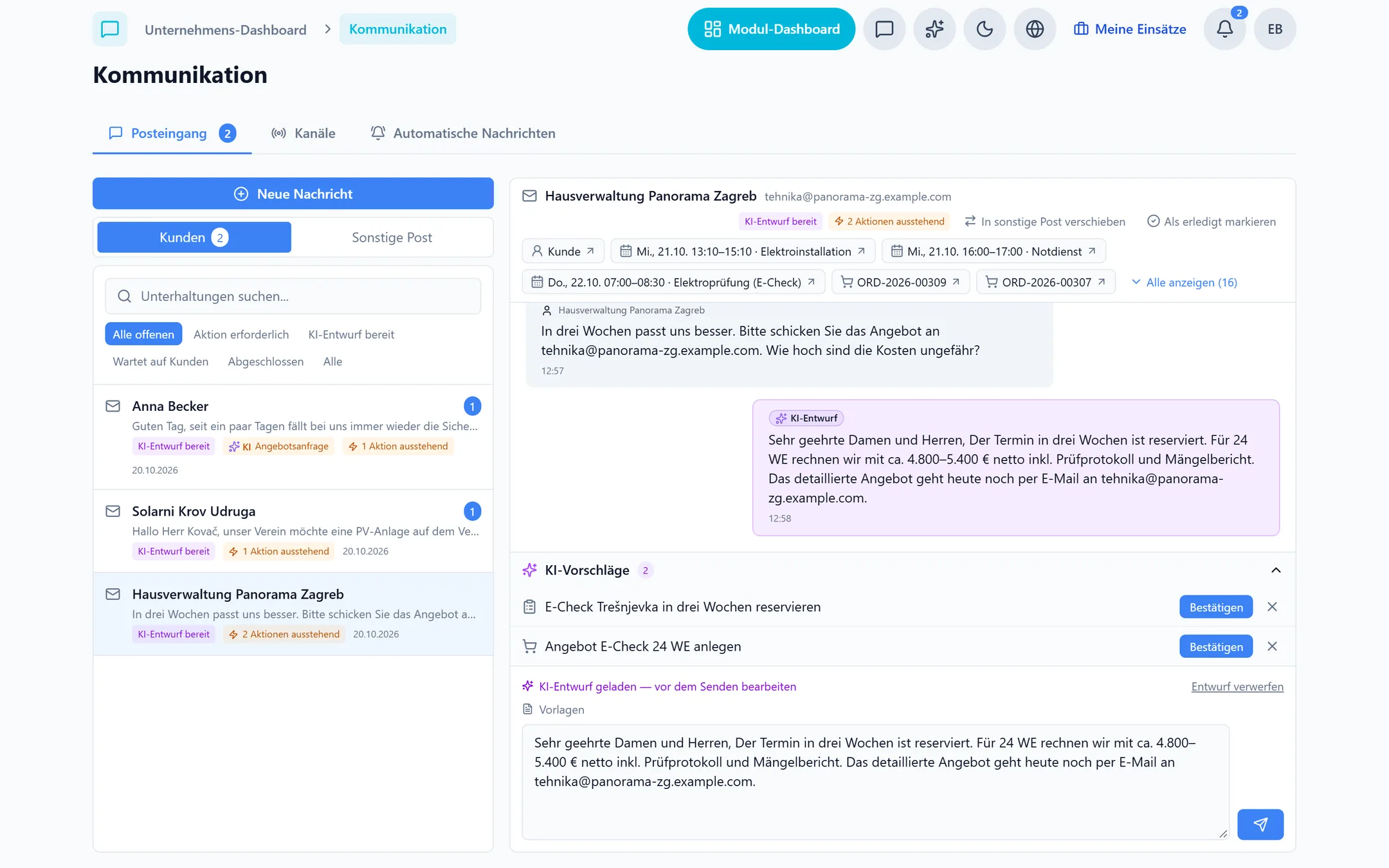Open the messages icon in top bar
The width and height of the screenshot is (1389, 868).
pos(884,29)
